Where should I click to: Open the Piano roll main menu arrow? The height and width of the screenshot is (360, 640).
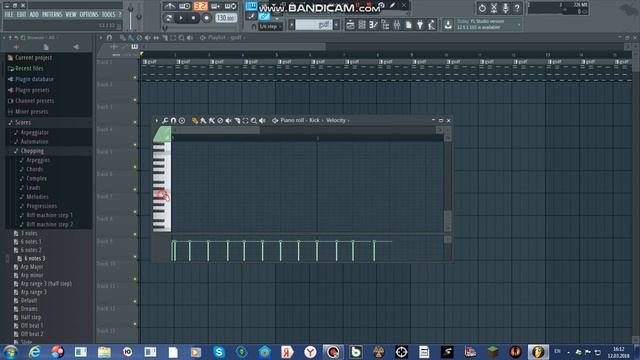(x=156, y=120)
